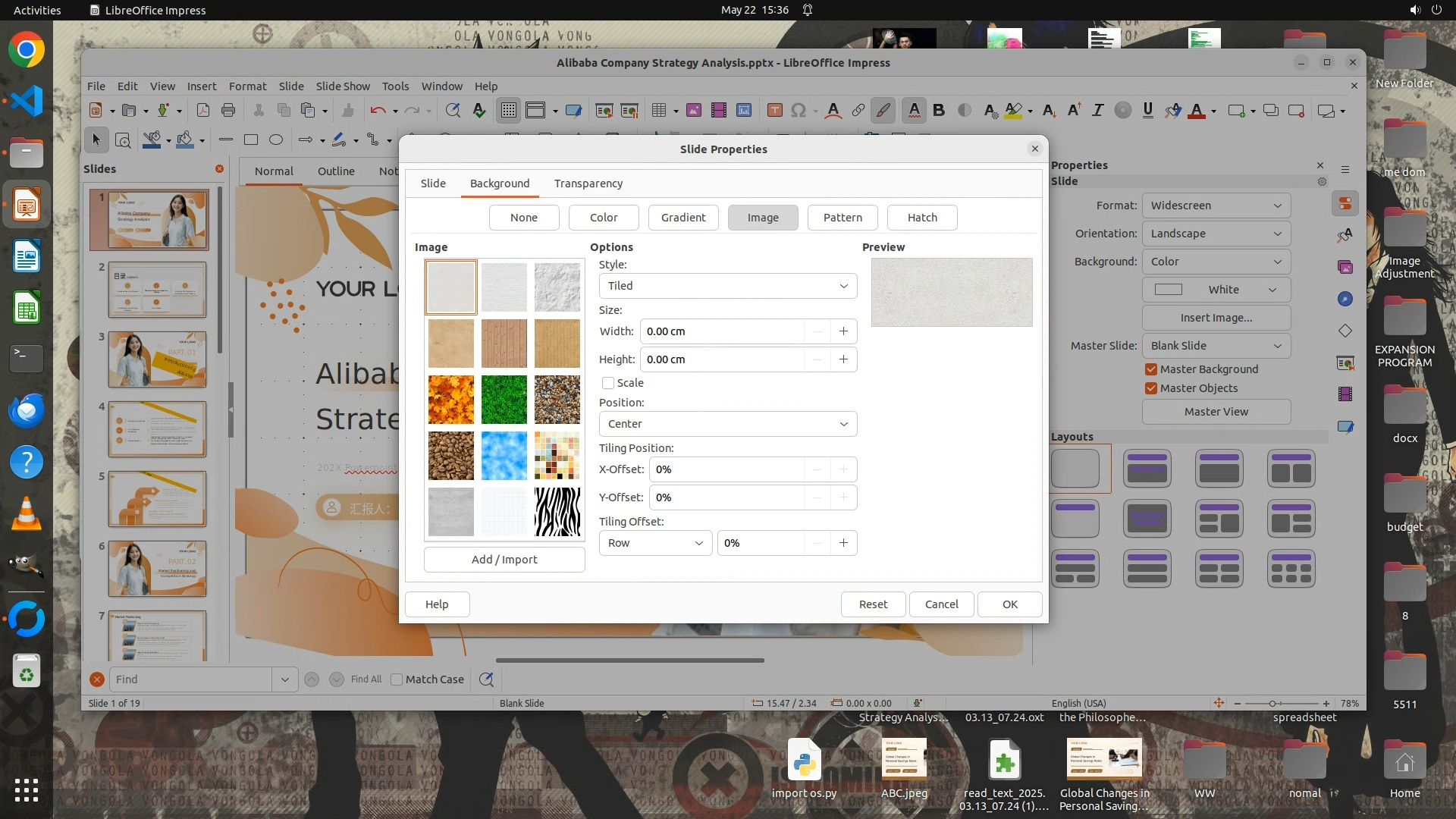Select the Rectangle shape tool
The width and height of the screenshot is (1456, 819).
(251, 140)
